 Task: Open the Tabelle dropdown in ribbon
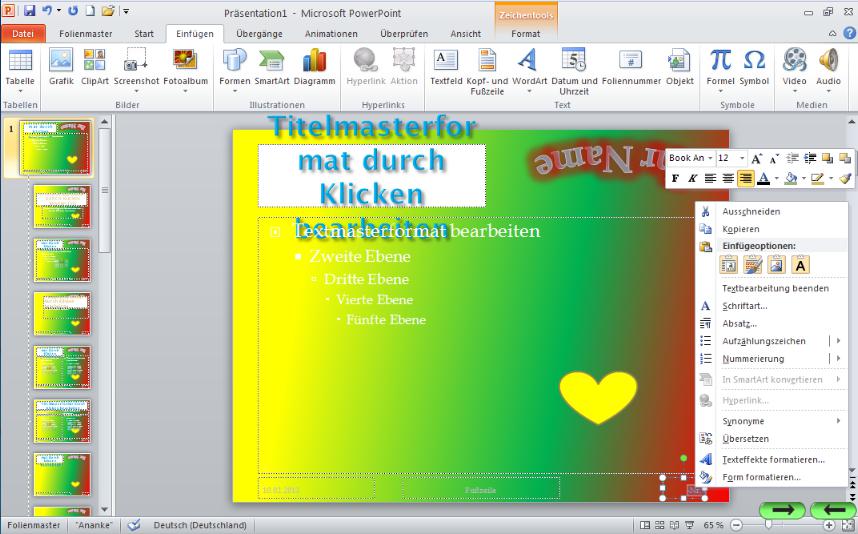20,68
